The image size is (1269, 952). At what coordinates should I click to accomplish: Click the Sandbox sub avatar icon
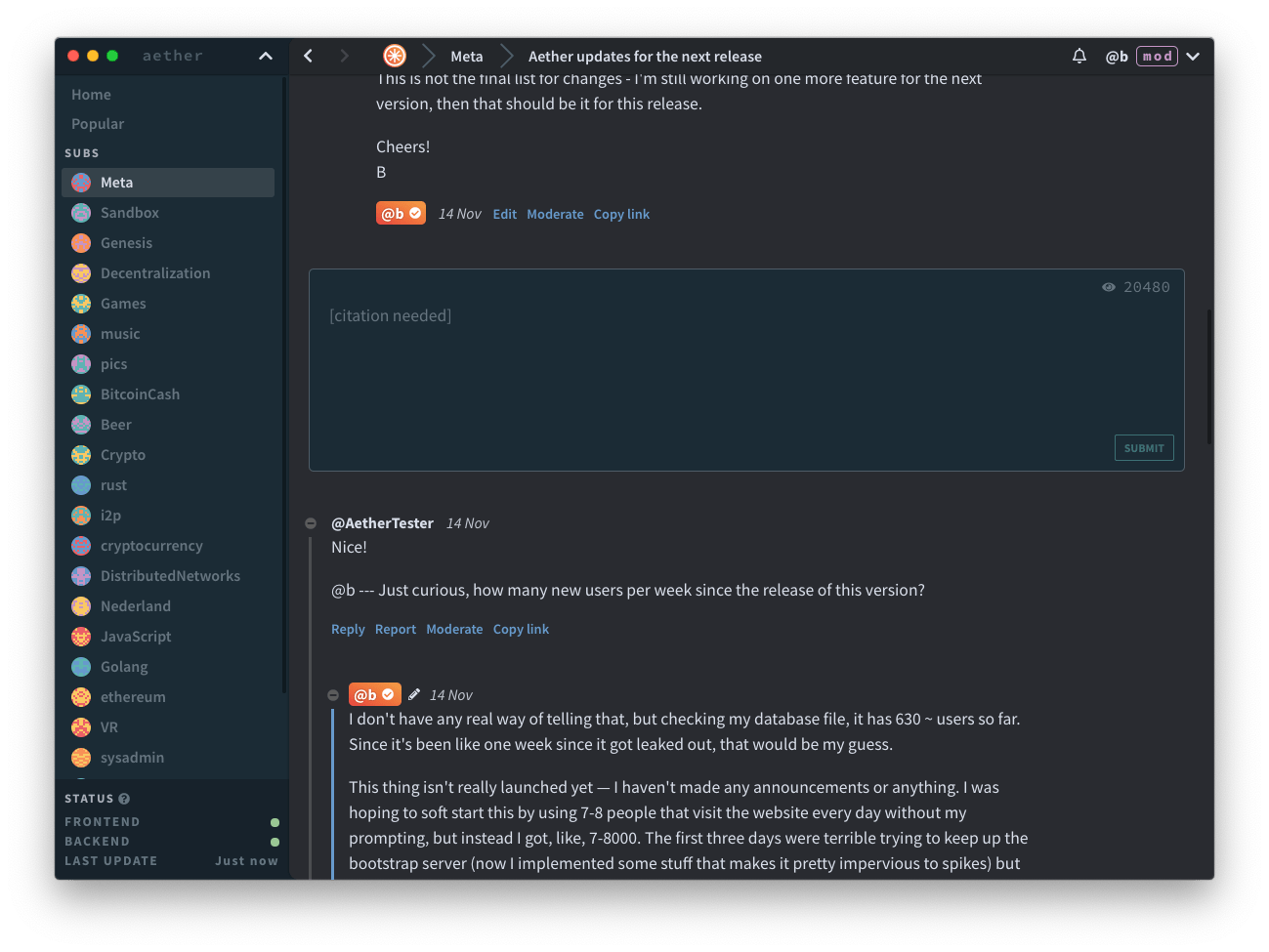click(81, 213)
